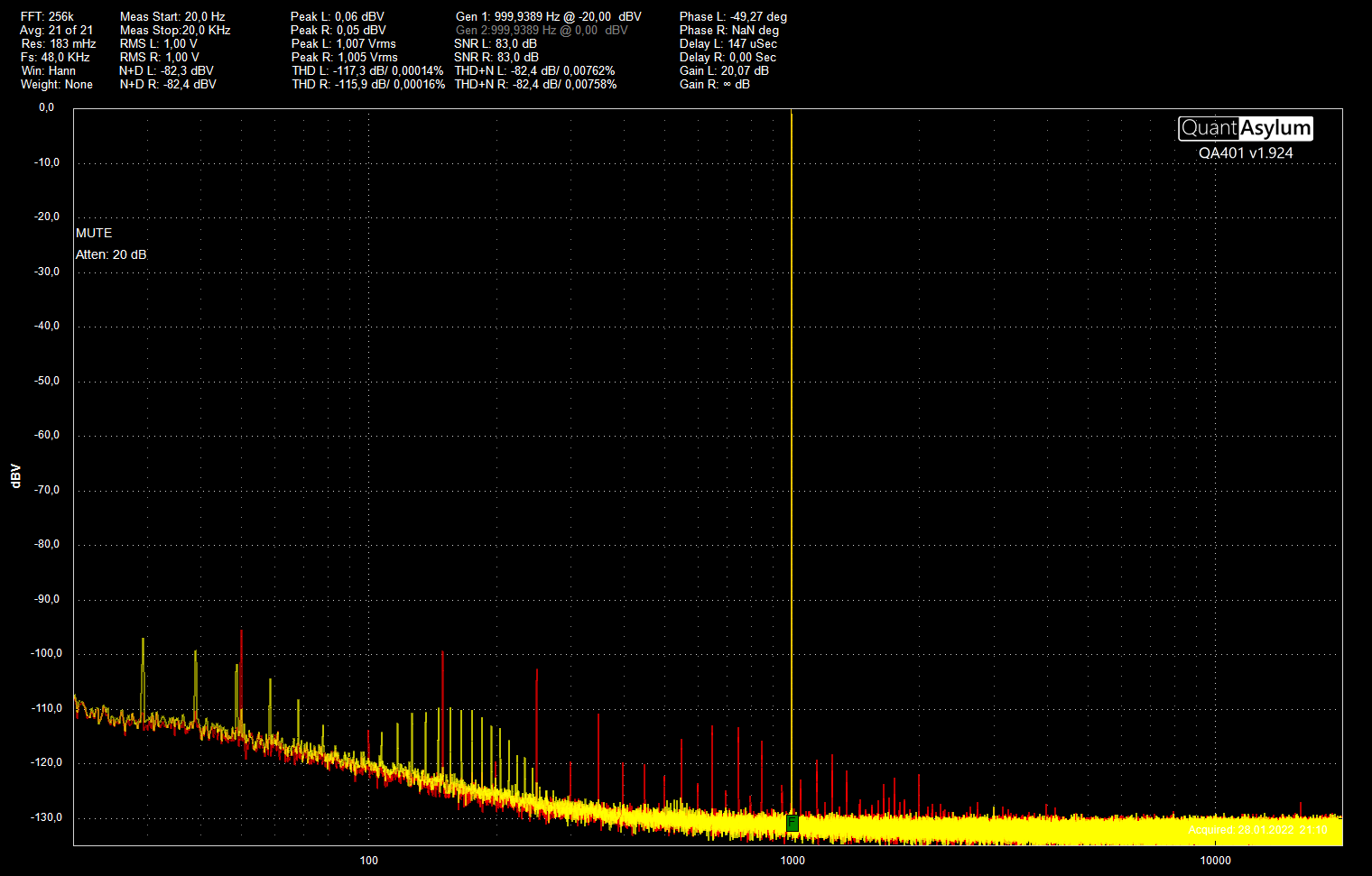Click the '-70,0' y-axis label
This screenshot has height=876, width=1372.
pyautogui.click(x=47, y=490)
